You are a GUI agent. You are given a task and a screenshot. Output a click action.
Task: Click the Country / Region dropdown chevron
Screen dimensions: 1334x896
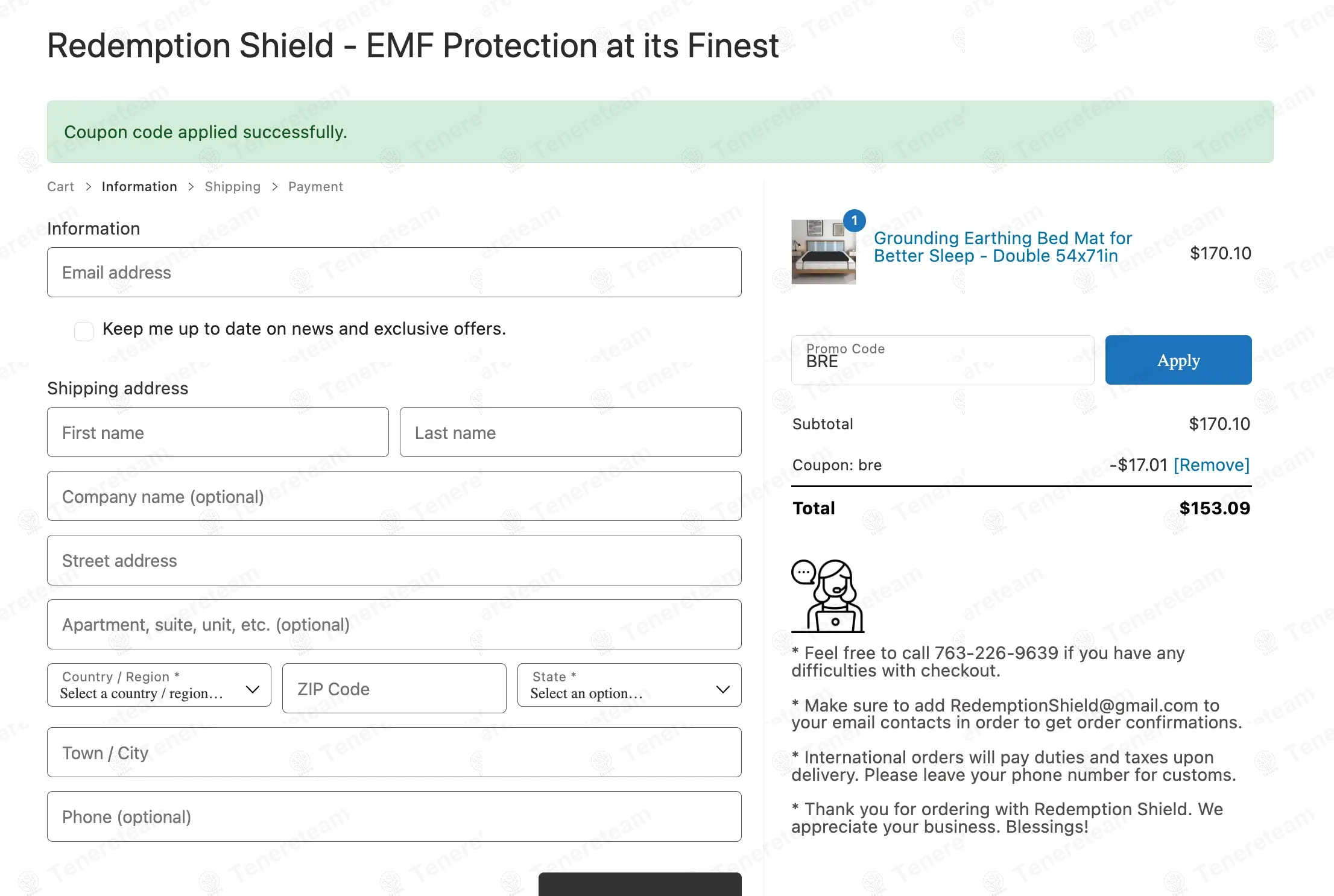pos(253,689)
